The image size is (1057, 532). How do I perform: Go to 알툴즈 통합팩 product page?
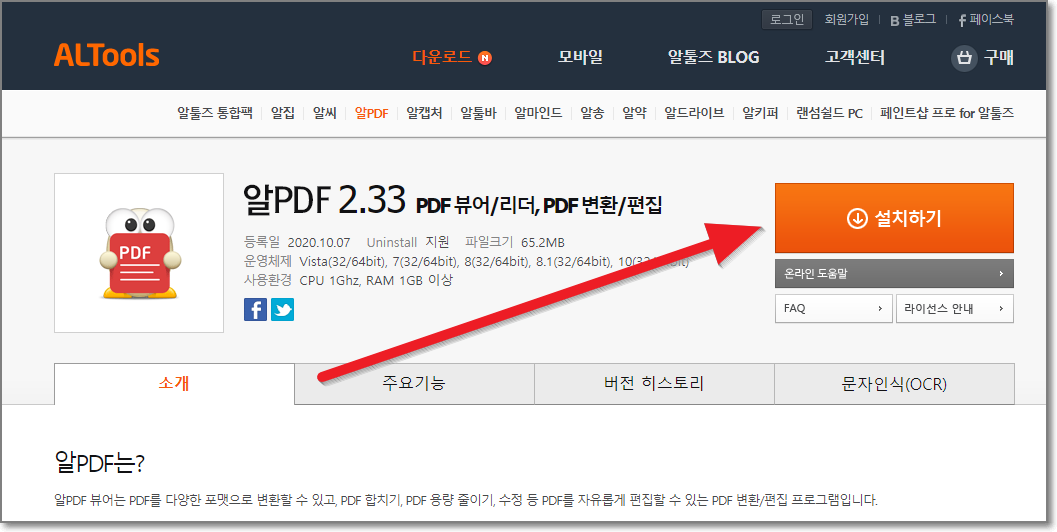pyautogui.click(x=215, y=113)
